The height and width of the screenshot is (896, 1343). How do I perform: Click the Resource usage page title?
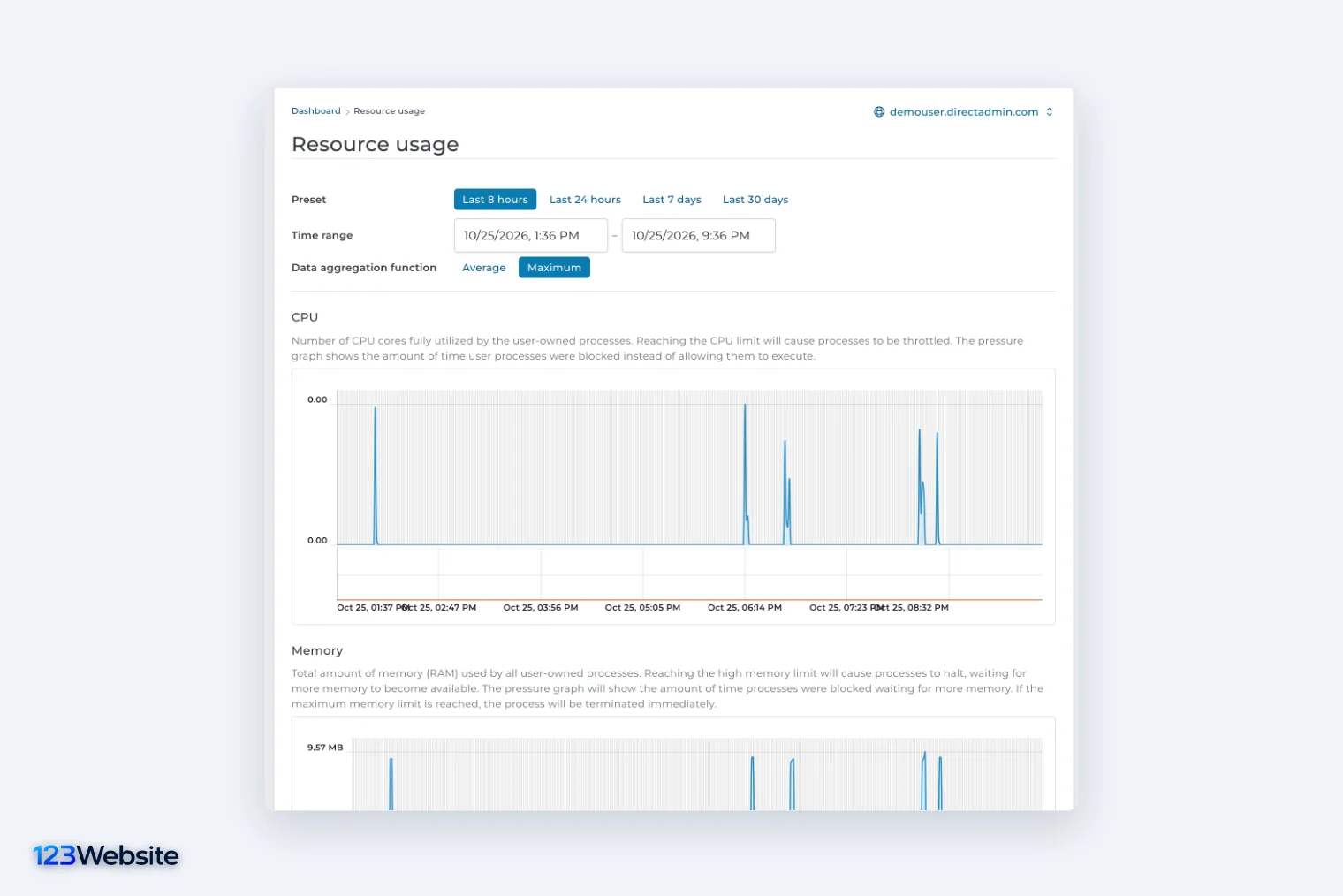pos(376,144)
